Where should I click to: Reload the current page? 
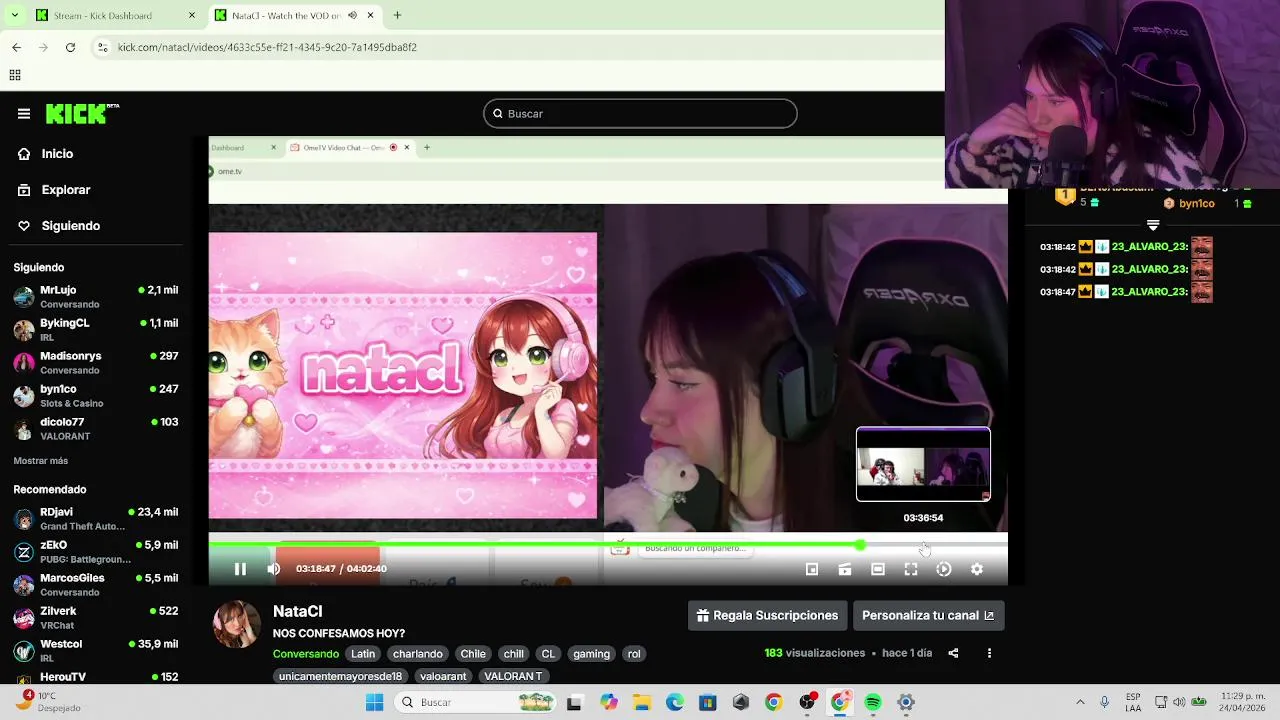tap(70, 47)
